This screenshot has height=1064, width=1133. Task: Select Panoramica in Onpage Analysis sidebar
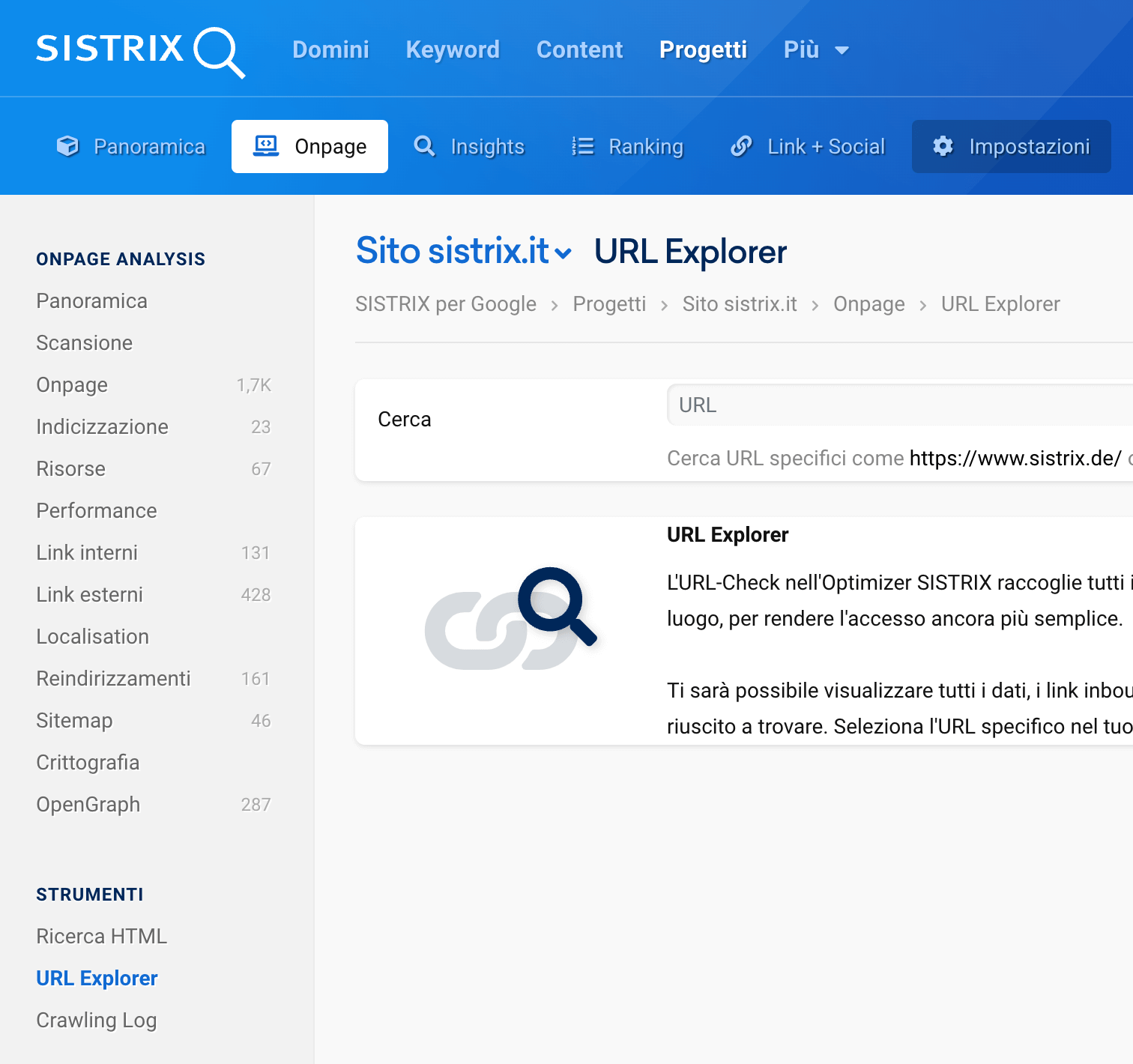pos(91,301)
